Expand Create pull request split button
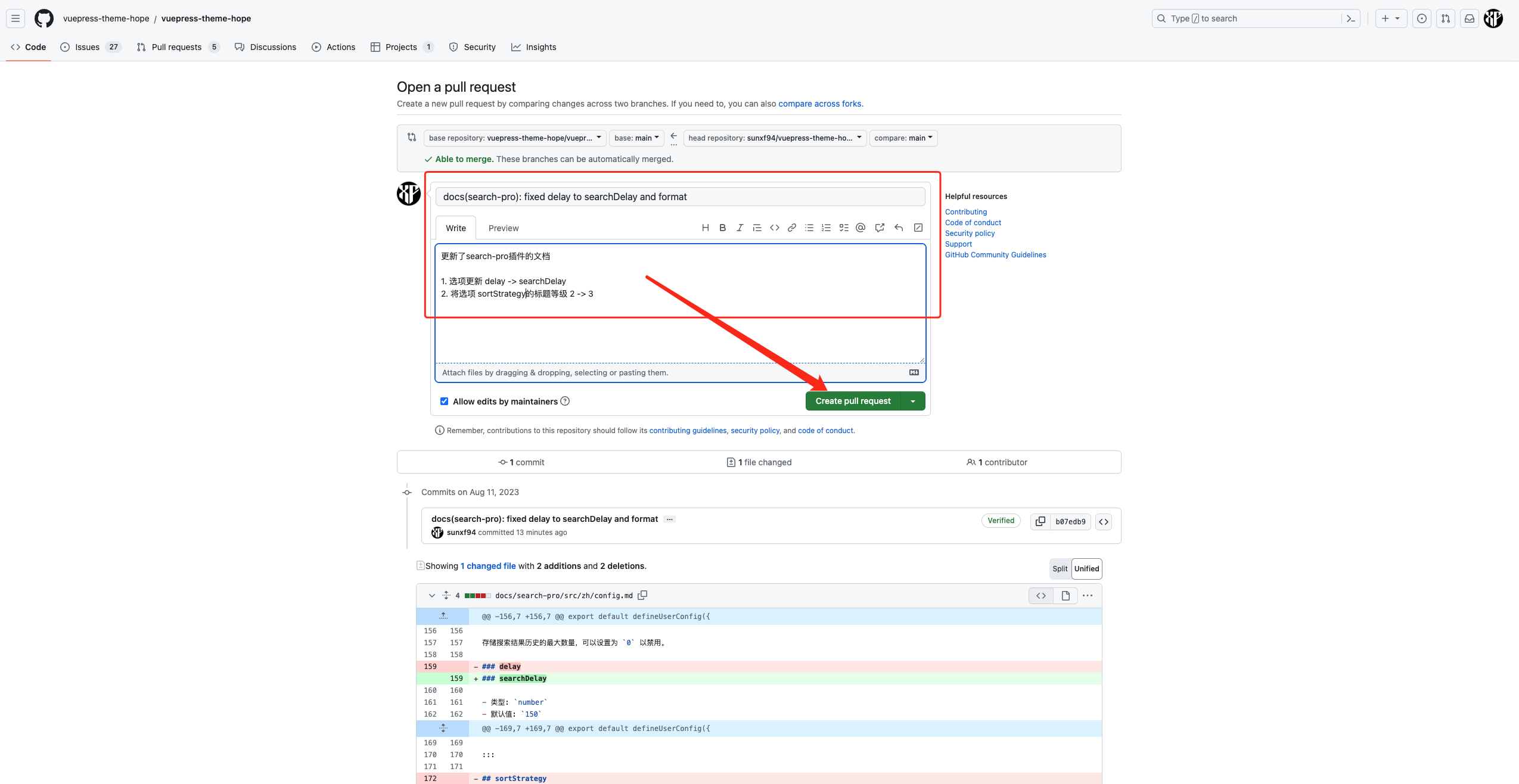Screen dimensions: 1519x784 (x=913, y=400)
